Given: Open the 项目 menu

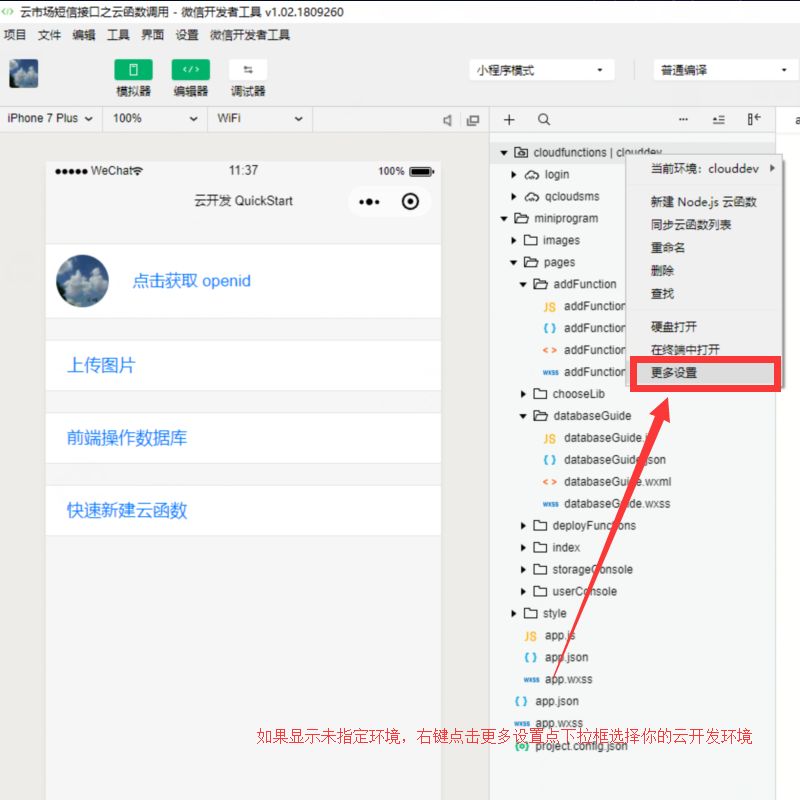Looking at the screenshot, I should pyautogui.click(x=15, y=35).
